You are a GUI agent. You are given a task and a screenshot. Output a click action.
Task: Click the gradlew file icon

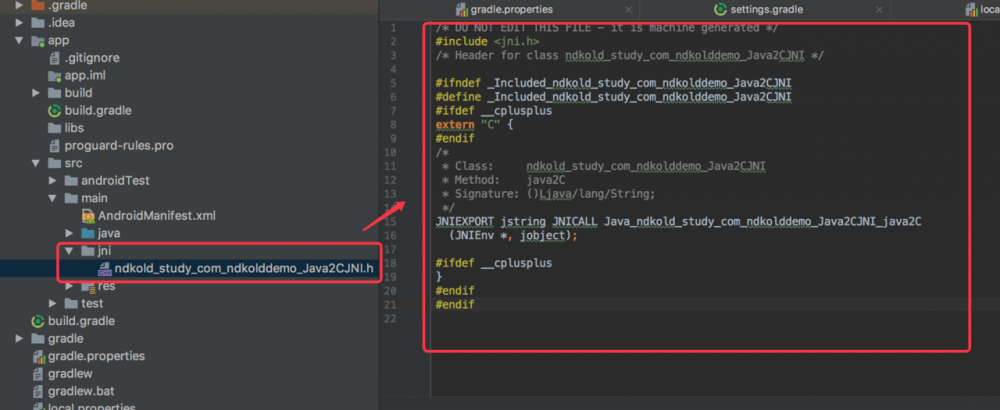38,374
